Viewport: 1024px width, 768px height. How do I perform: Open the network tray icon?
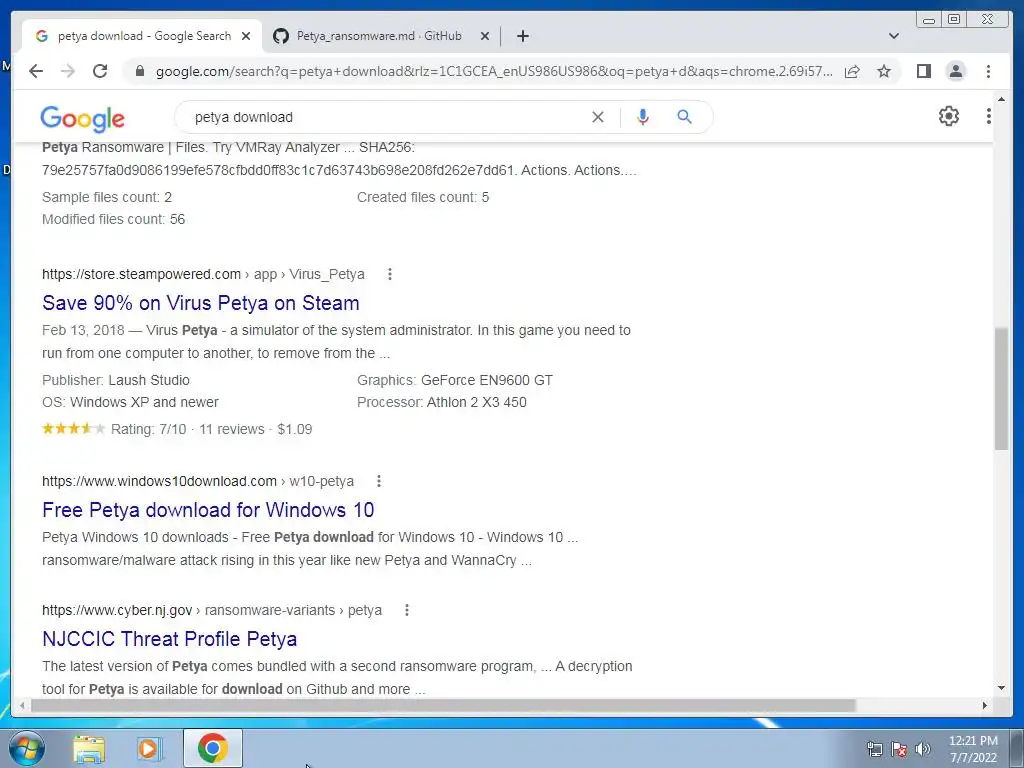[x=874, y=749]
